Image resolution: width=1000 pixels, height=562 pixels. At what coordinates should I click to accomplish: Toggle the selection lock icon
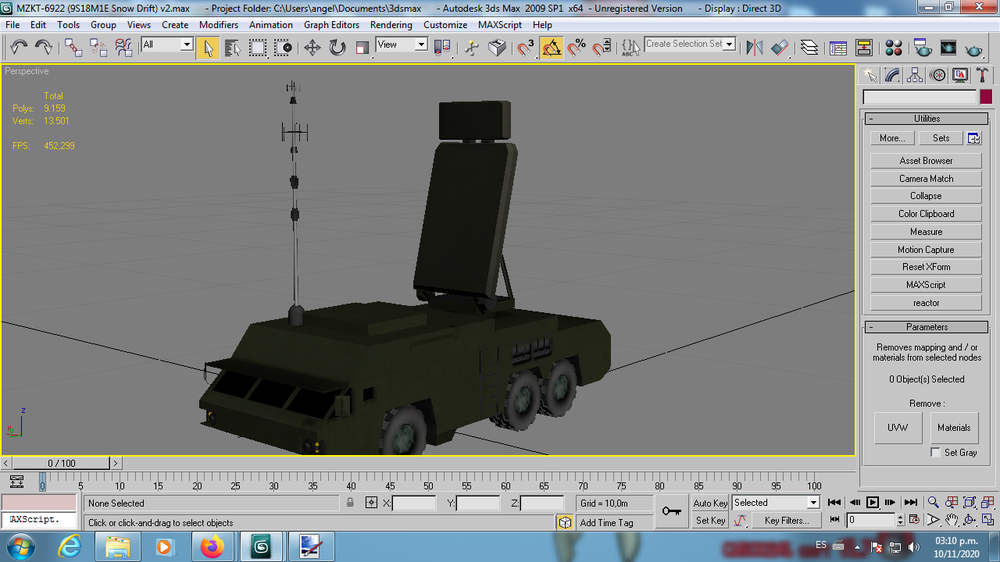(350, 503)
